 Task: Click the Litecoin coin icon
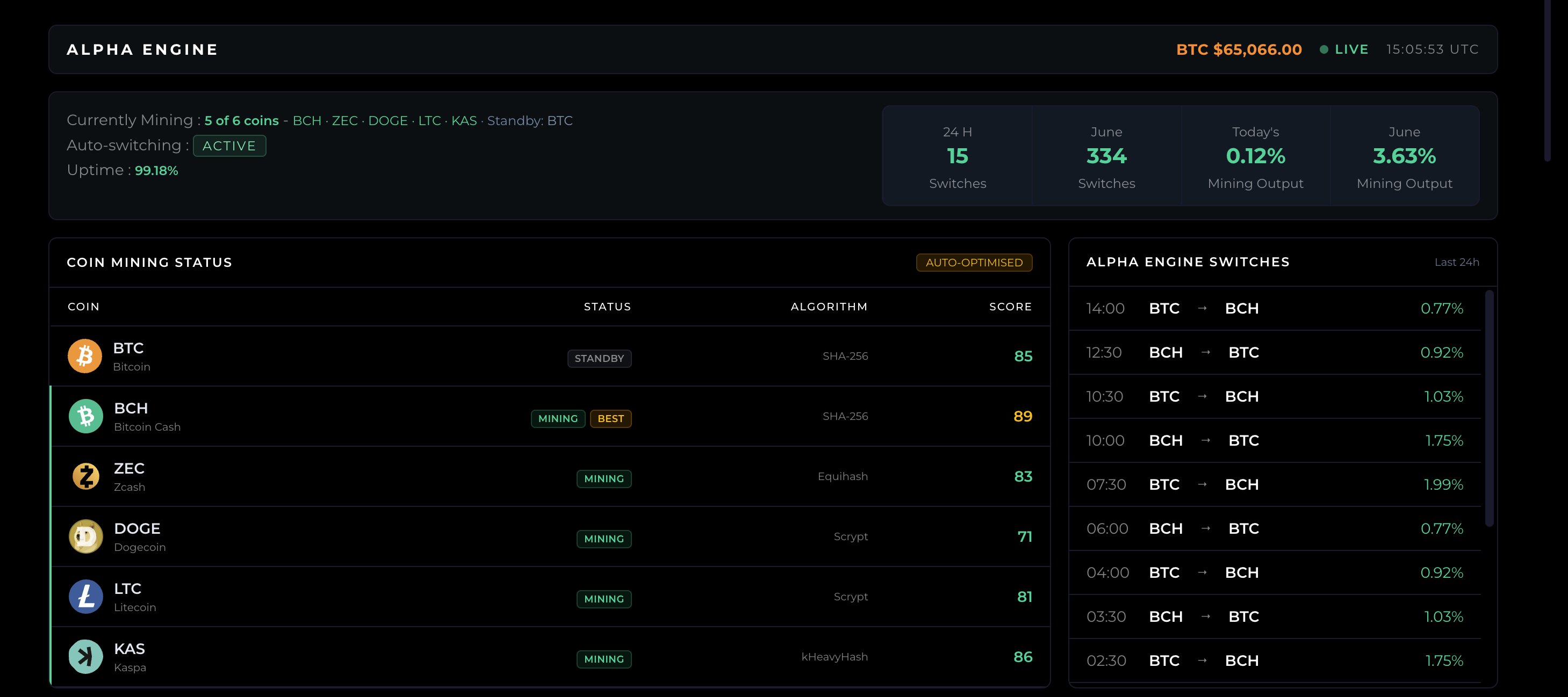point(86,597)
